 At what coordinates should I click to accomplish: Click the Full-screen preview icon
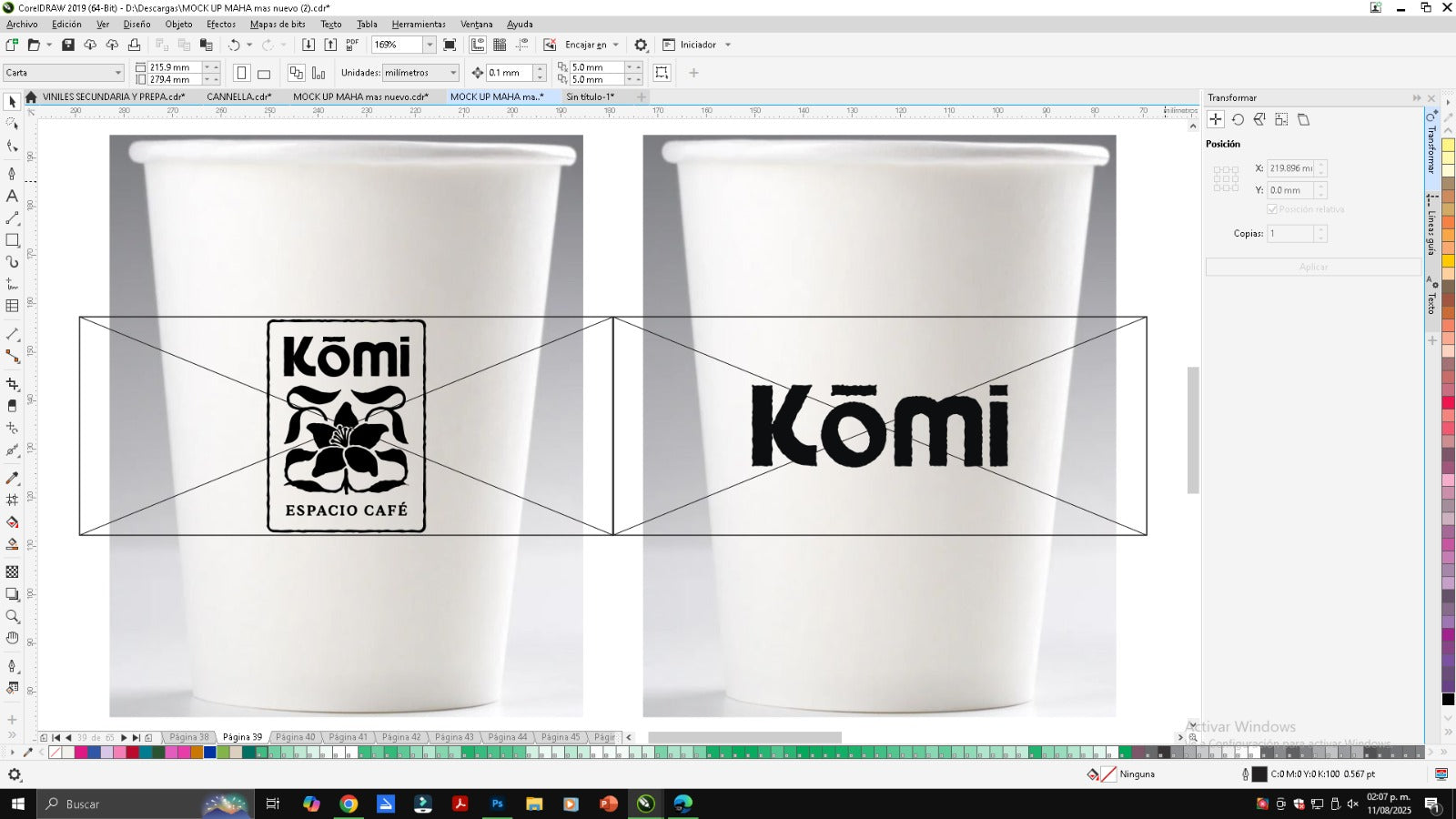[x=450, y=45]
